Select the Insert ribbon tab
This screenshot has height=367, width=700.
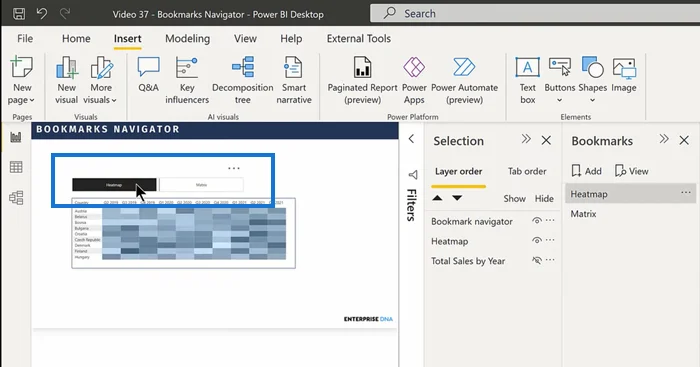pos(127,39)
